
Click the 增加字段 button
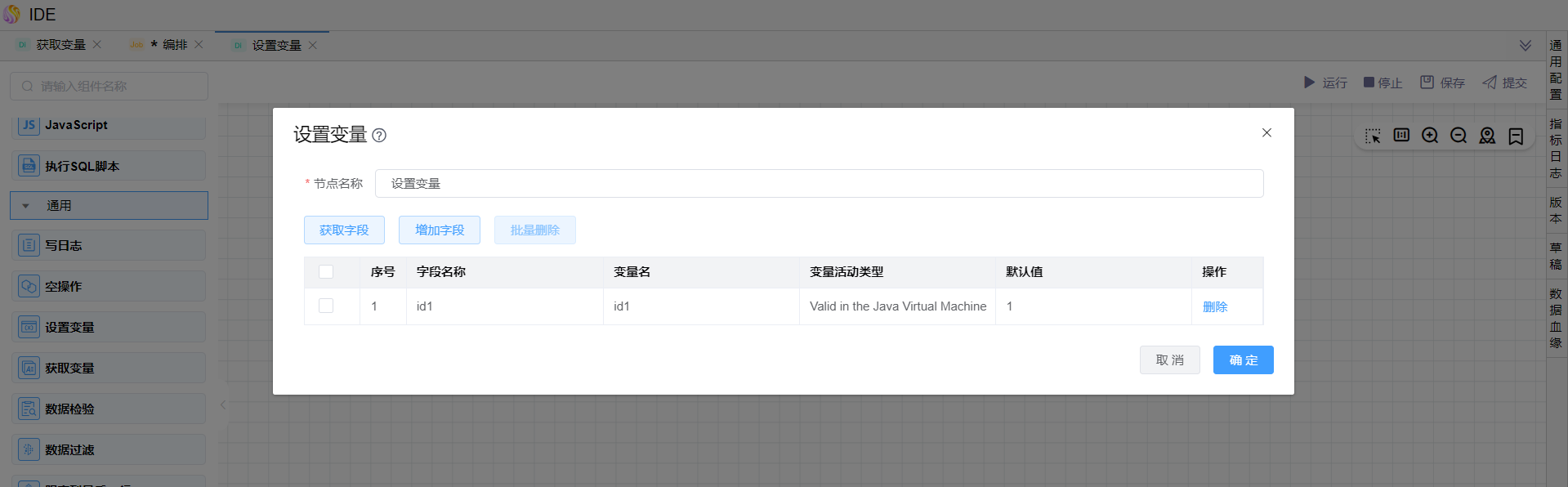[439, 230]
